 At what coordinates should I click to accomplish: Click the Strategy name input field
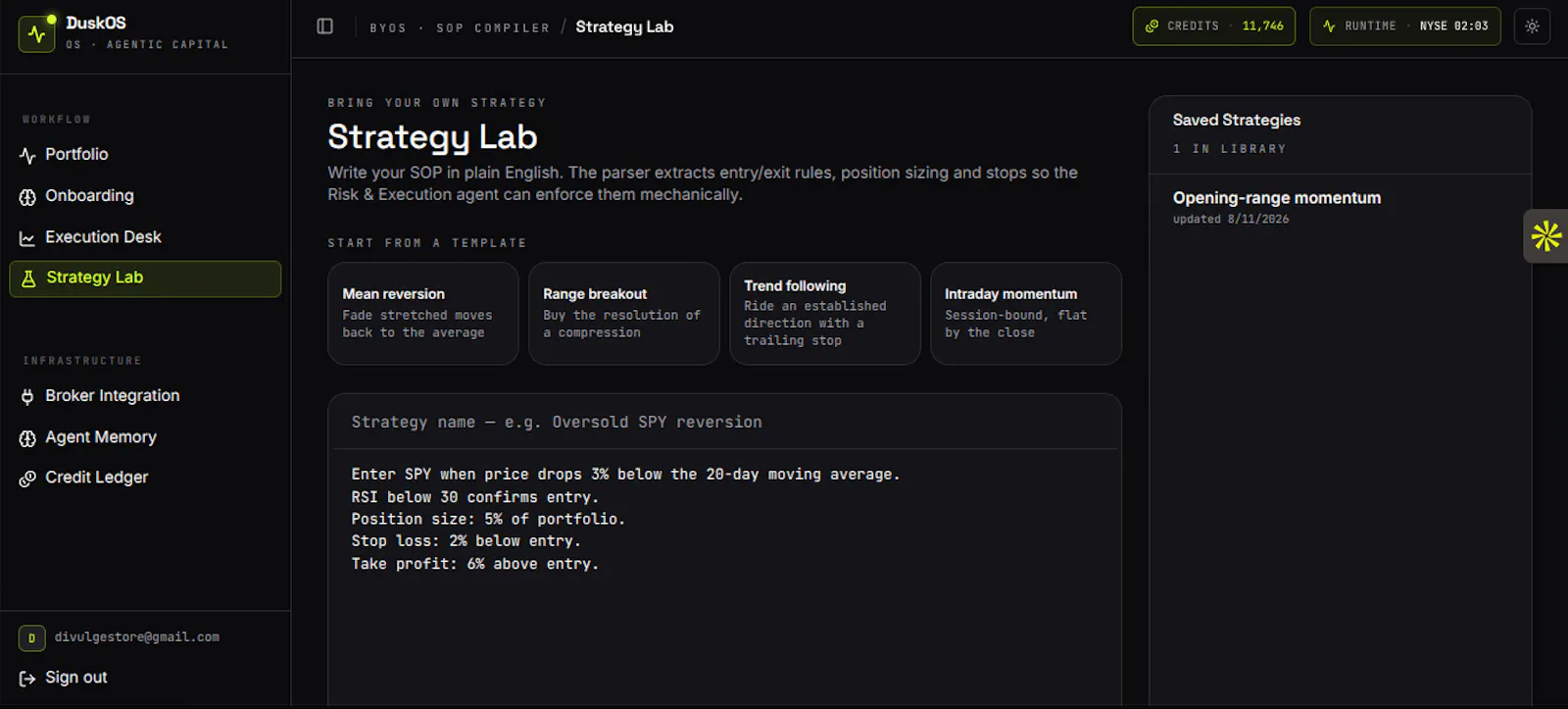pyautogui.click(x=724, y=423)
